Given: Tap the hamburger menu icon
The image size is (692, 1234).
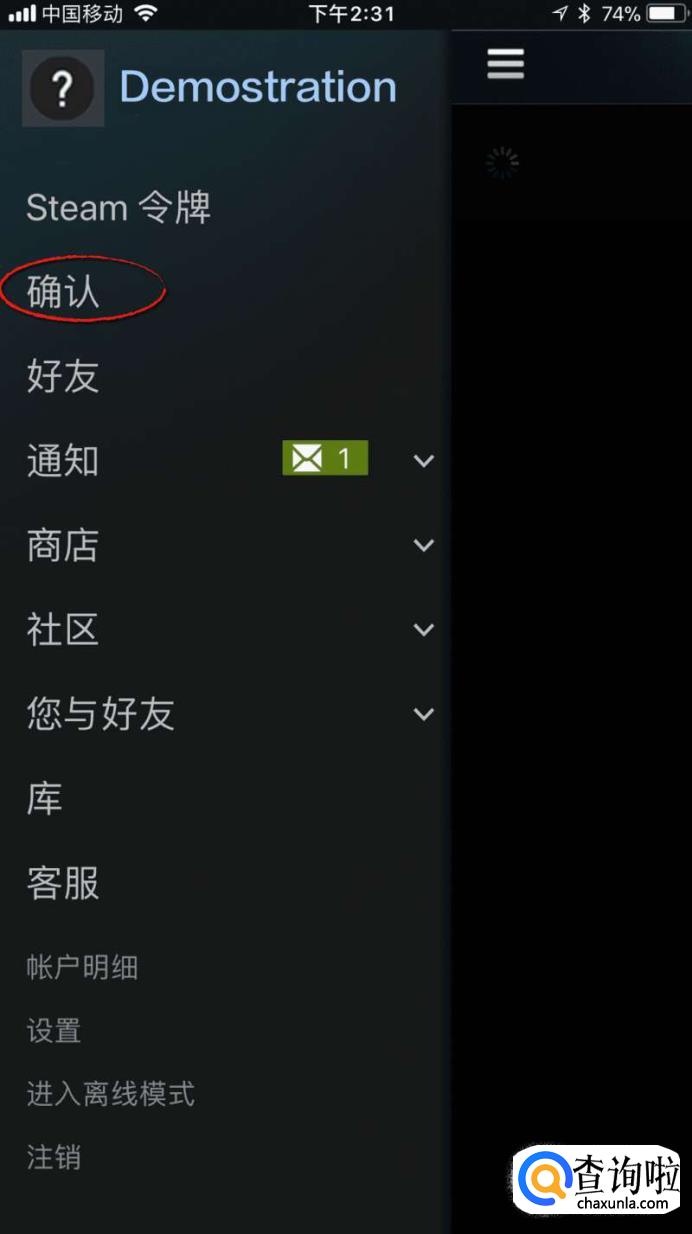Looking at the screenshot, I should pos(505,65).
